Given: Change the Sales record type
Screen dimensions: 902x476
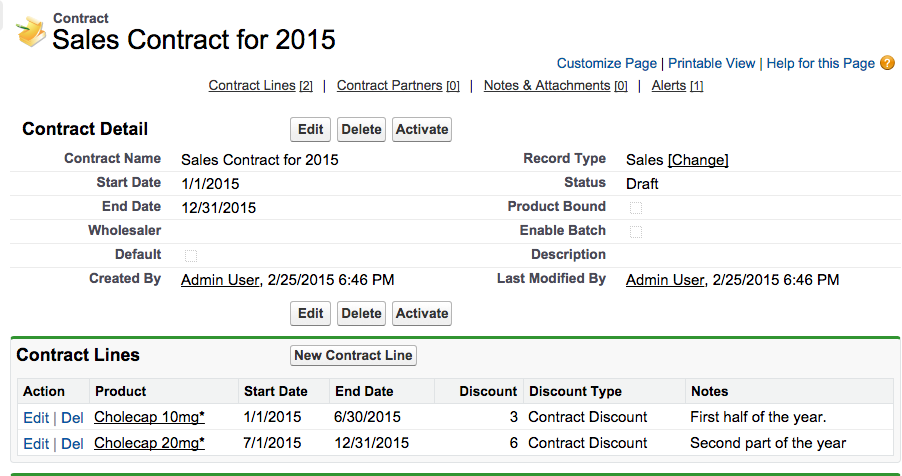Looking at the screenshot, I should [698, 160].
